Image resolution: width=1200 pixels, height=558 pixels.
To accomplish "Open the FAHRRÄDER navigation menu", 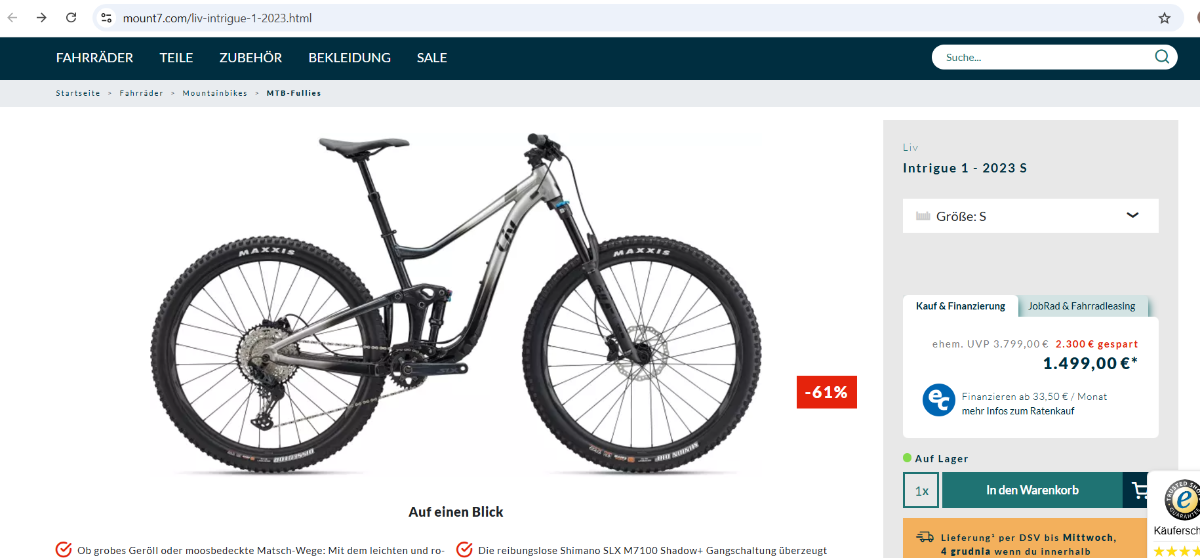I will pos(94,58).
